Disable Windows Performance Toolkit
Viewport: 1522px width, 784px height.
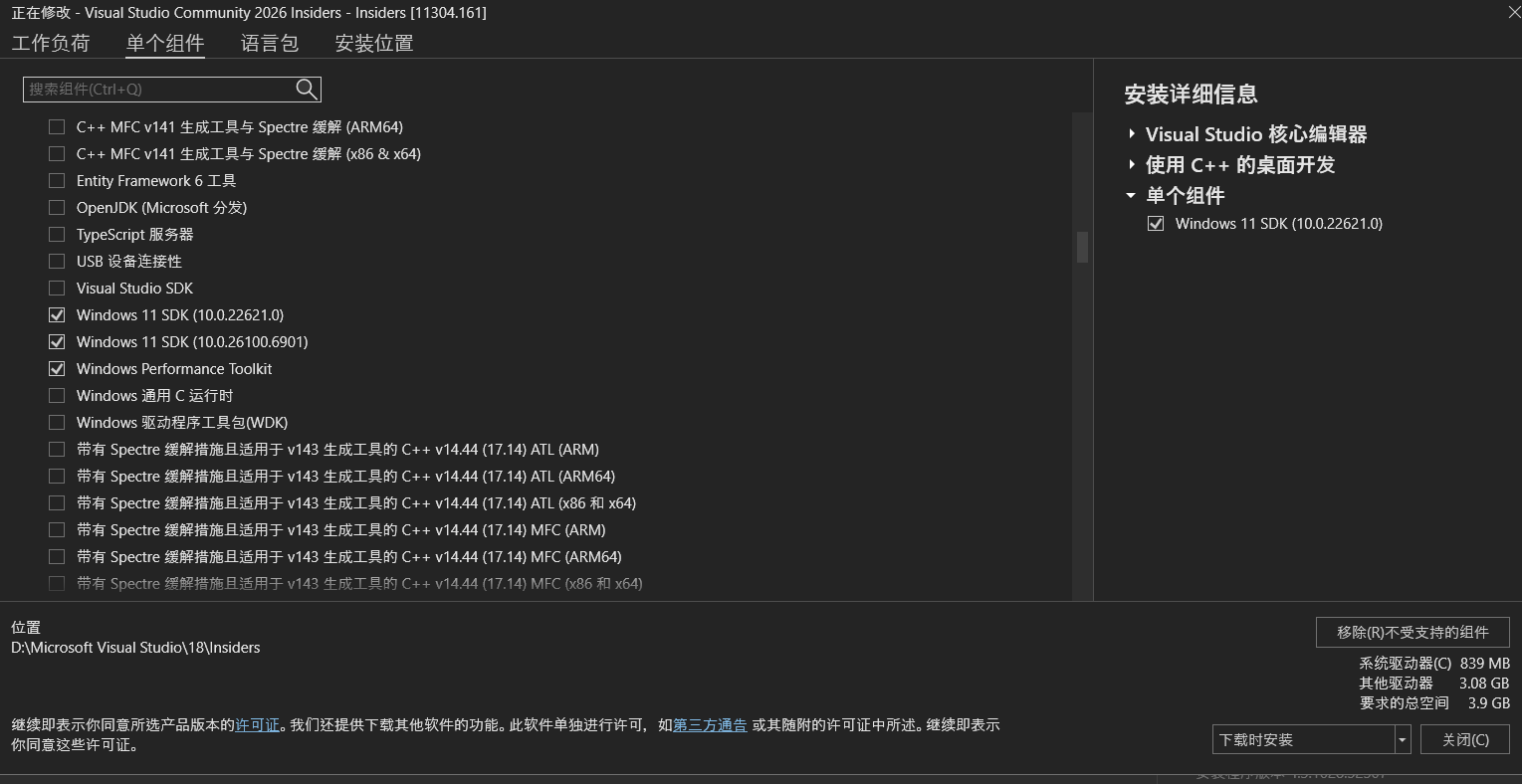click(57, 368)
